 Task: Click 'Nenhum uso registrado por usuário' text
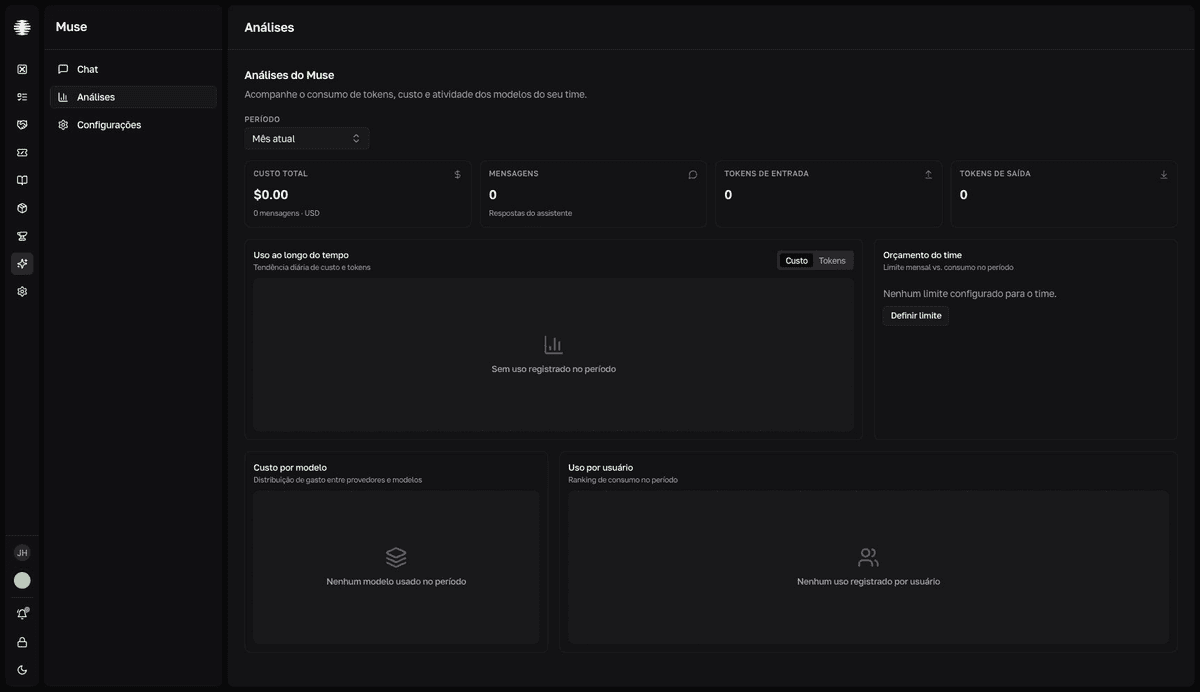coord(869,581)
